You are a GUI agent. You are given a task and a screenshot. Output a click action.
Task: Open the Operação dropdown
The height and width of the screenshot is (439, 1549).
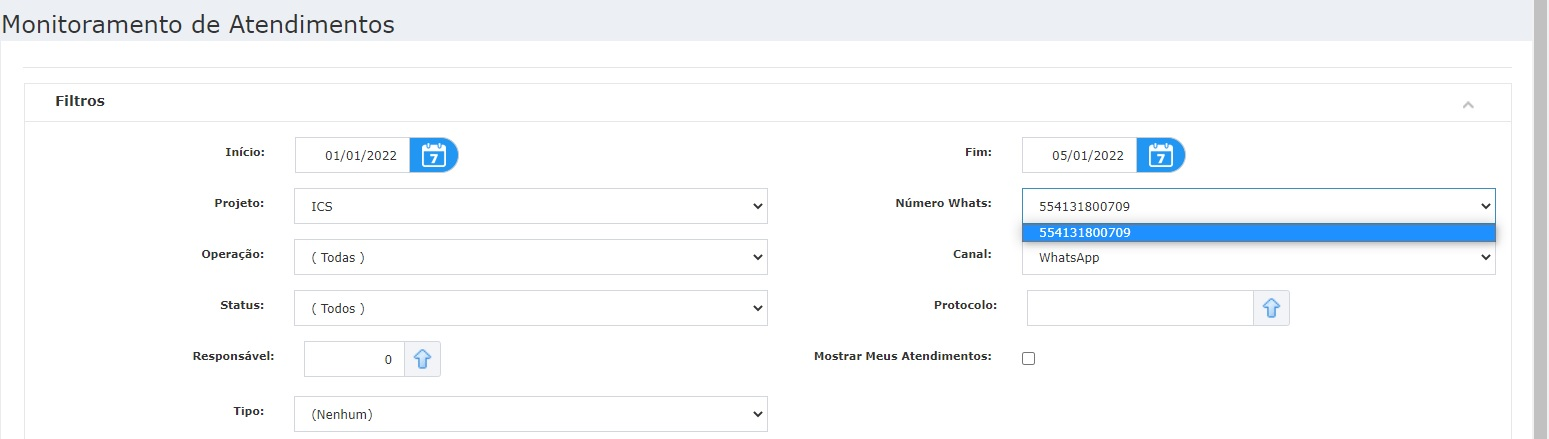click(x=531, y=257)
